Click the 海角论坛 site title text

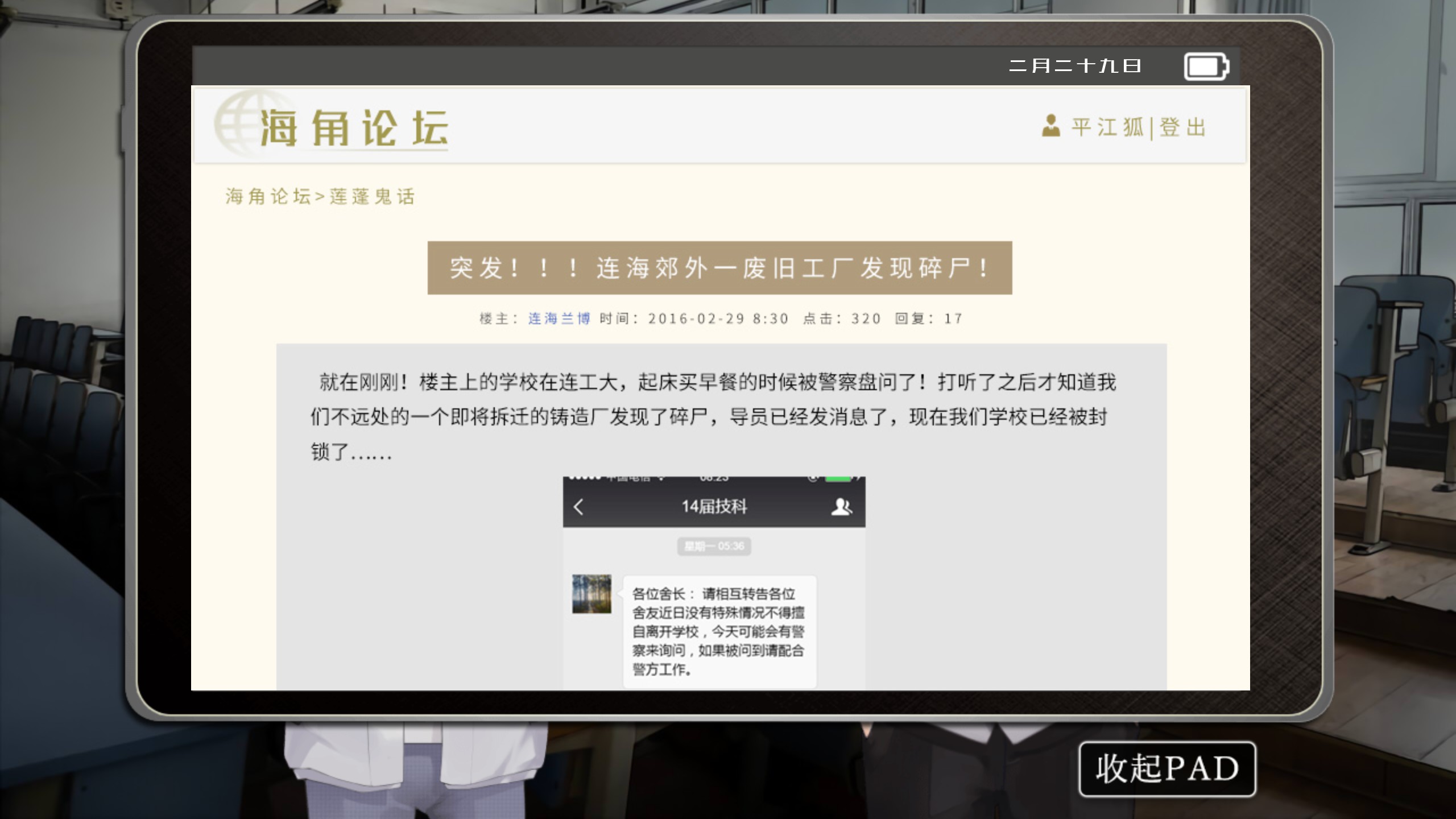[x=354, y=128]
